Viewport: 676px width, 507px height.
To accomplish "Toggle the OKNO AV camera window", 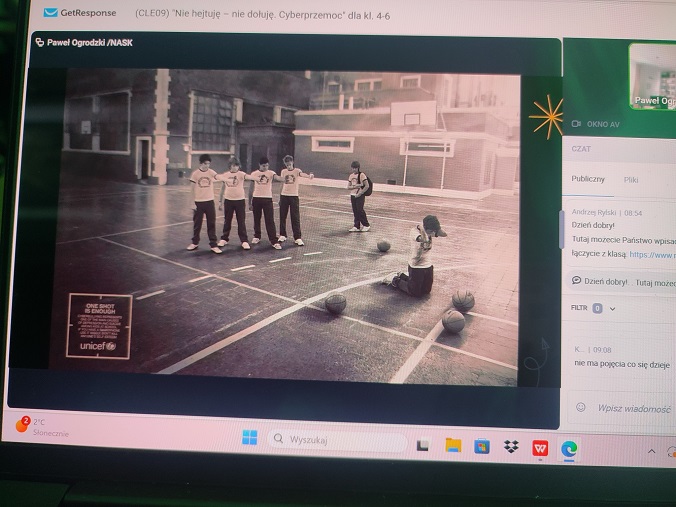I will pos(597,123).
